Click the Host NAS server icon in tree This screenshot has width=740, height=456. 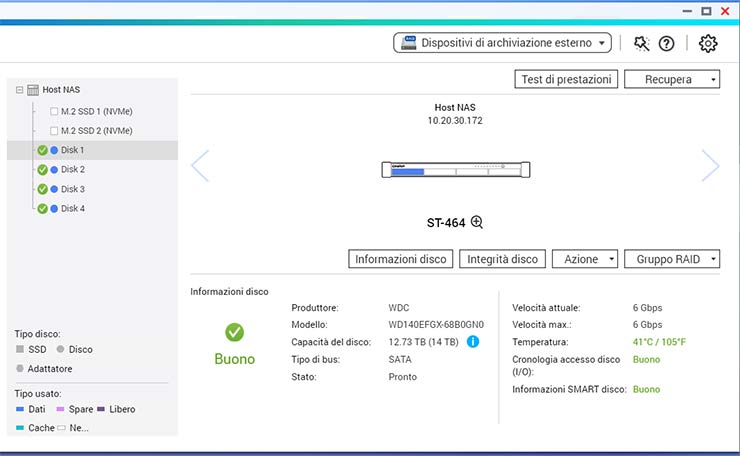coord(33,90)
